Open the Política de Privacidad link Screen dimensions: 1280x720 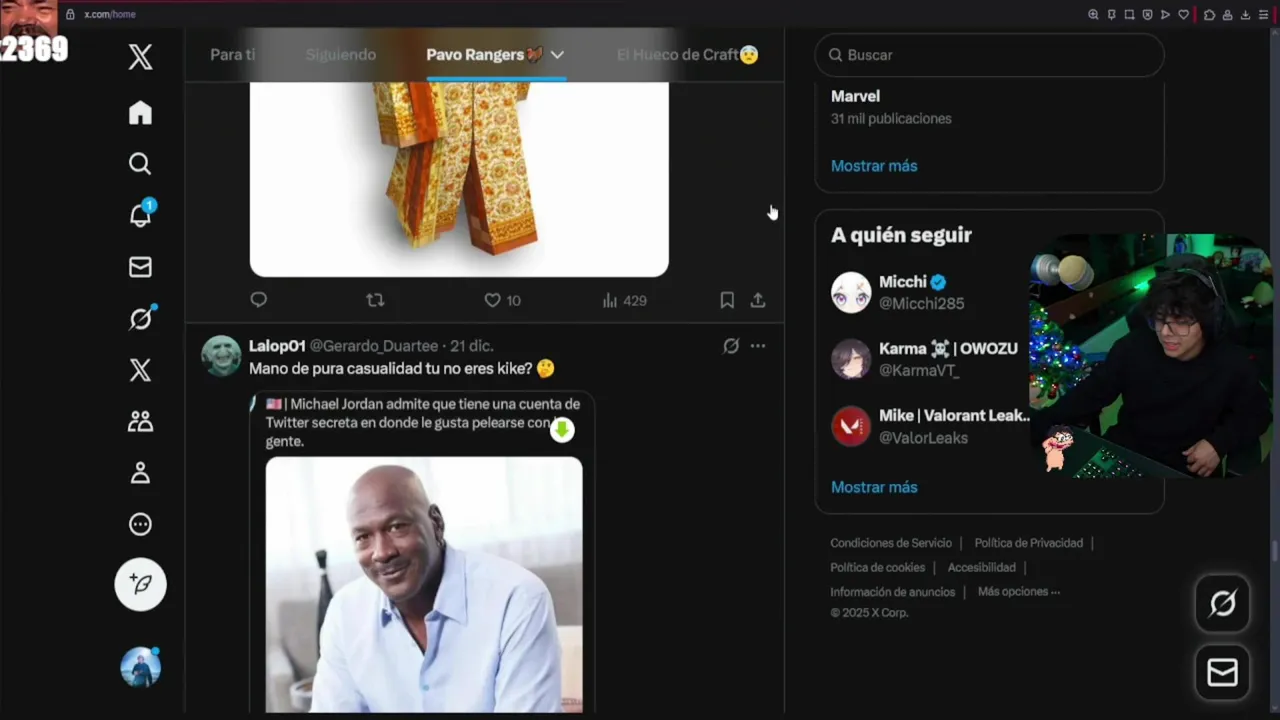coord(1029,543)
